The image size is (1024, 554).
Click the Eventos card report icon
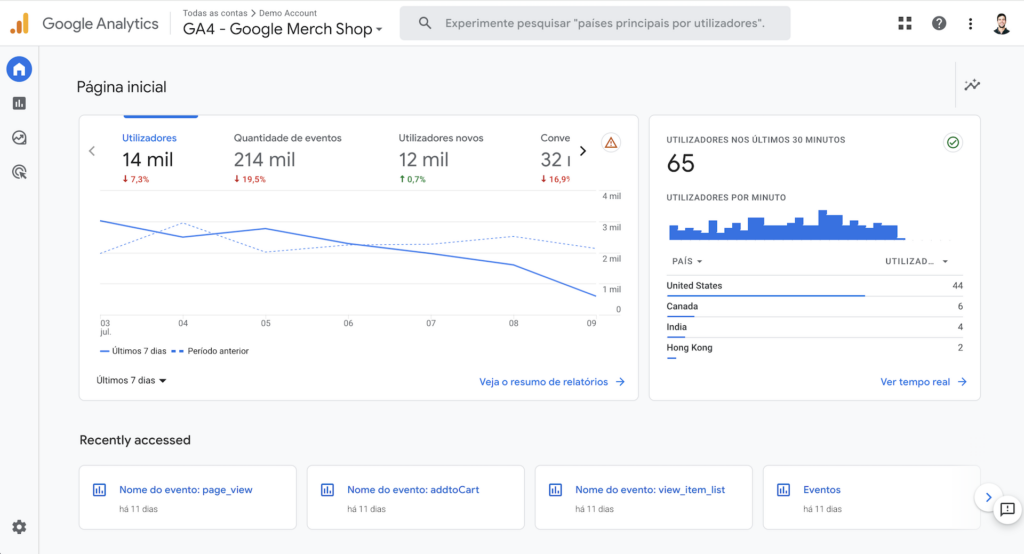coord(783,490)
